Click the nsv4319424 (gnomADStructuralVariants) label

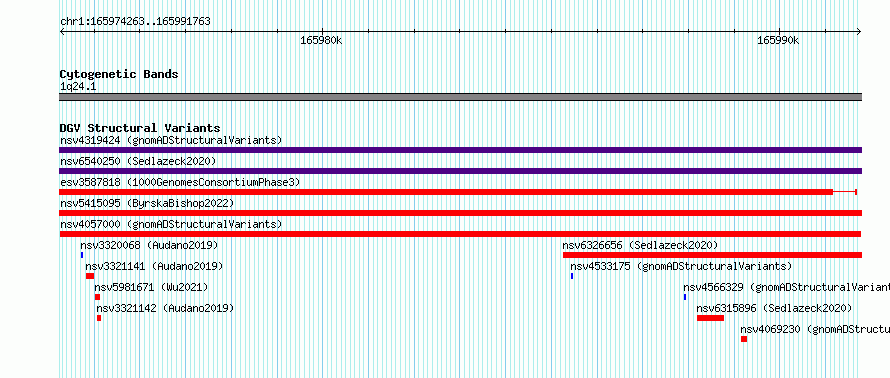pyautogui.click(x=171, y=140)
